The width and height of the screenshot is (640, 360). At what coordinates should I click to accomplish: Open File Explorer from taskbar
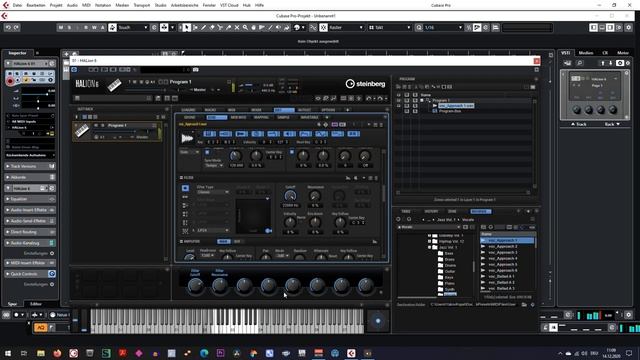(x=41, y=353)
